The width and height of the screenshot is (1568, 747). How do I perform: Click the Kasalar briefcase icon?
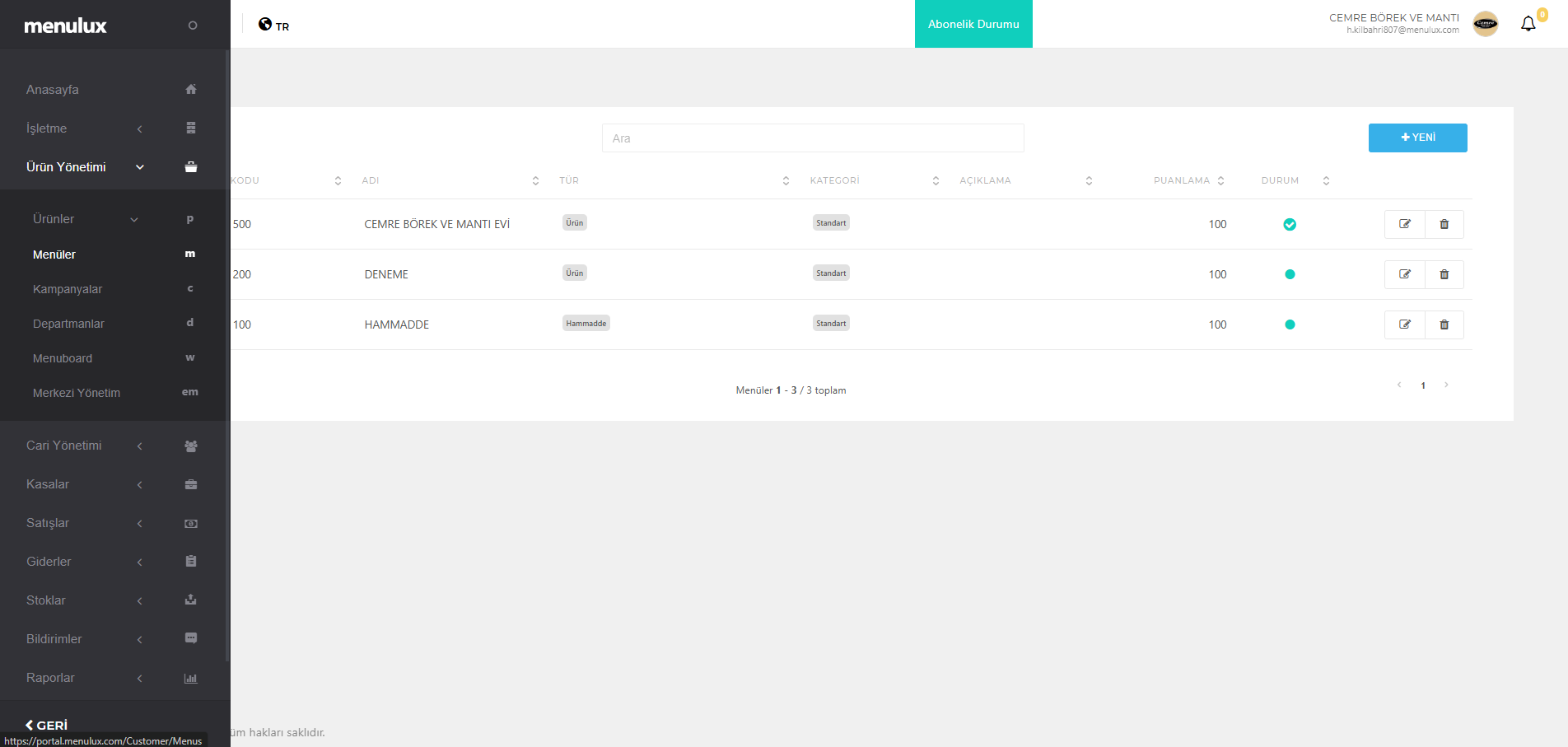click(191, 484)
